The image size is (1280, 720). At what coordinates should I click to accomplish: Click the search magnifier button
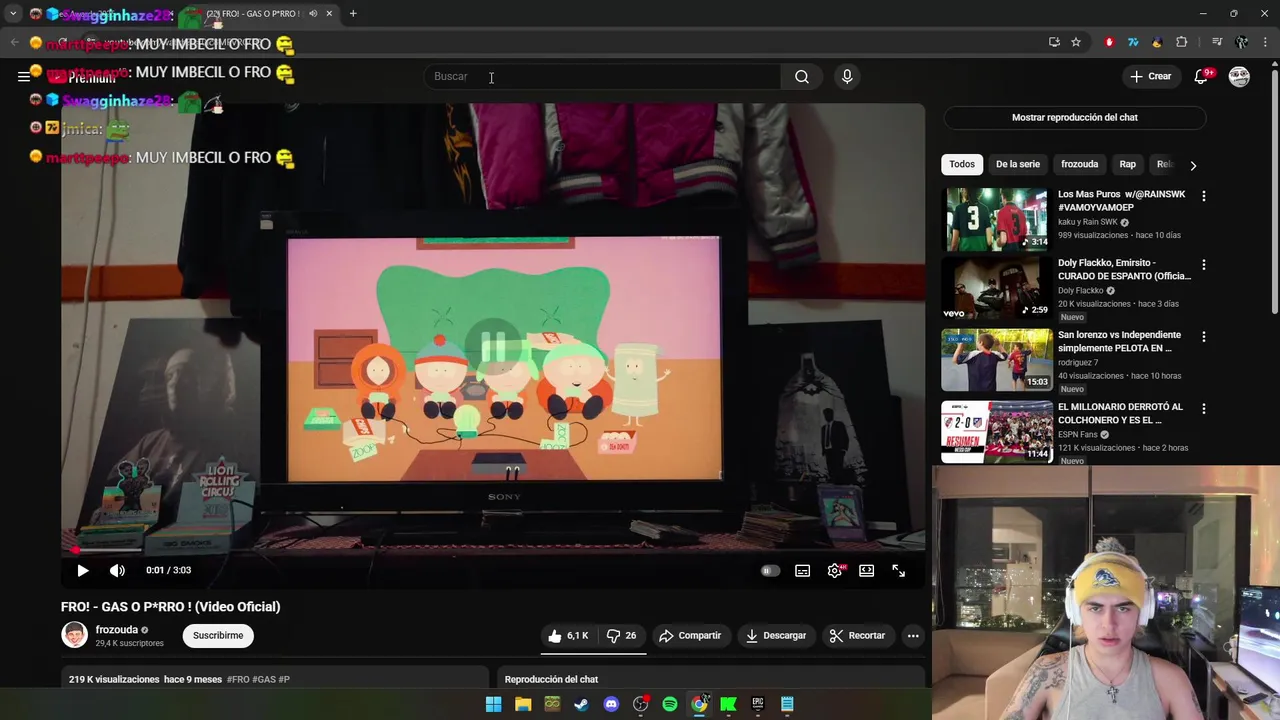(802, 76)
